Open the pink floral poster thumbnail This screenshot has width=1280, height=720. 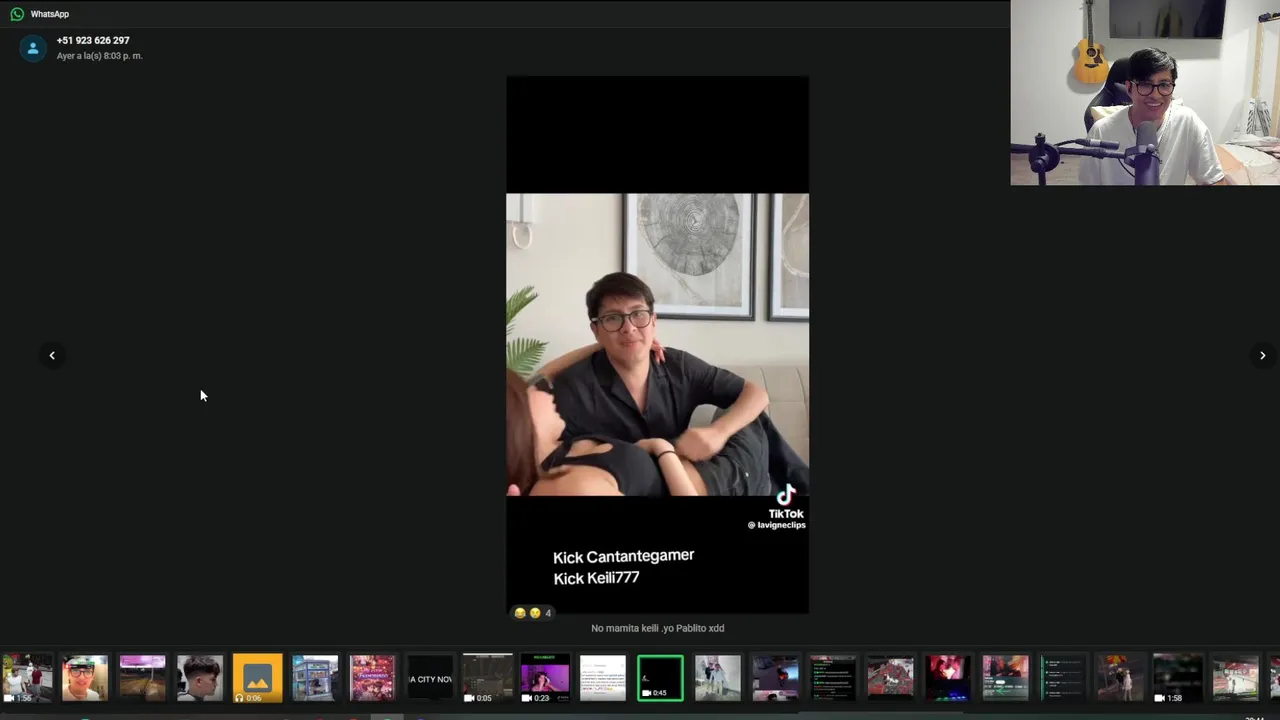372,678
